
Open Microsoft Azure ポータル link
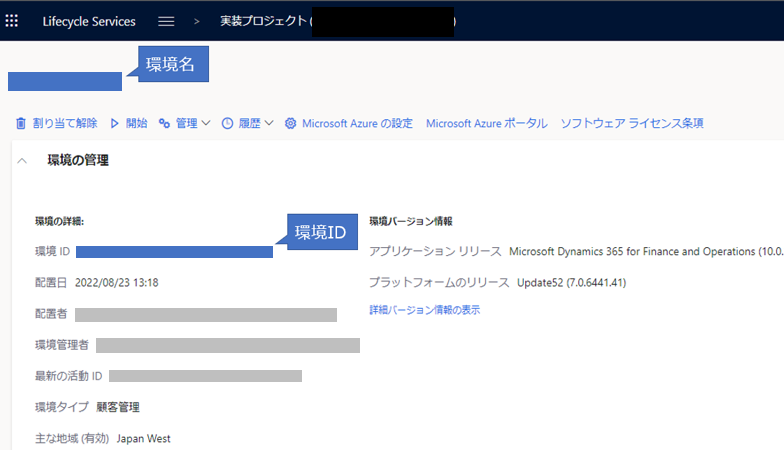click(486, 123)
